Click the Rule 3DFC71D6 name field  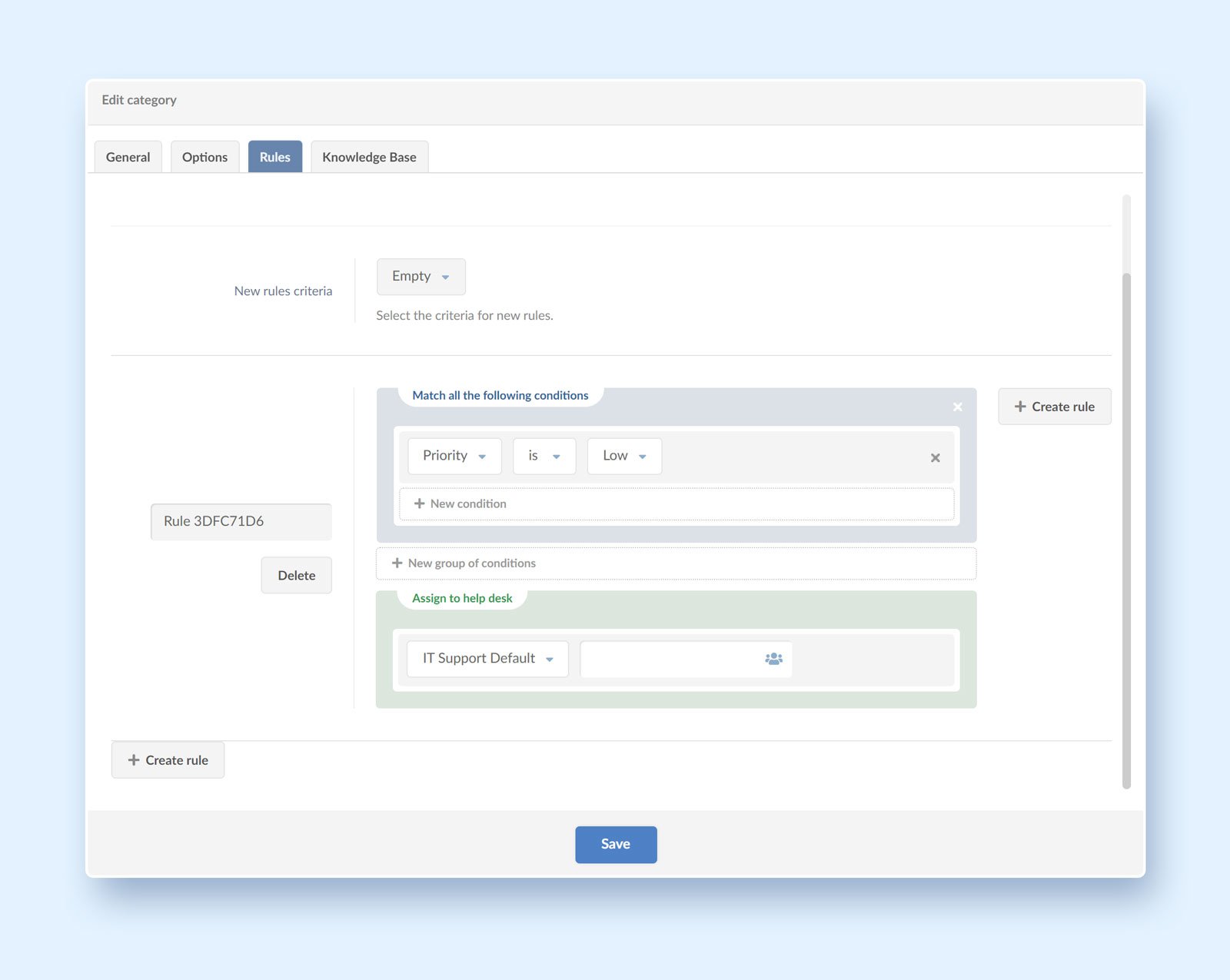click(x=241, y=521)
